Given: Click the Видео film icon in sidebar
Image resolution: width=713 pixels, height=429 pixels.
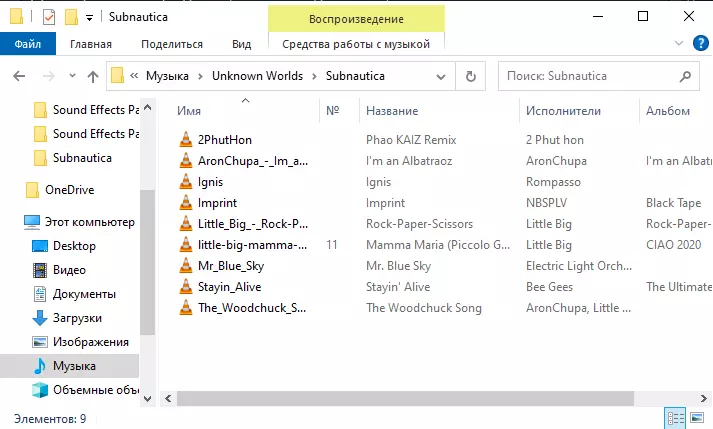Looking at the screenshot, I should click(x=40, y=270).
